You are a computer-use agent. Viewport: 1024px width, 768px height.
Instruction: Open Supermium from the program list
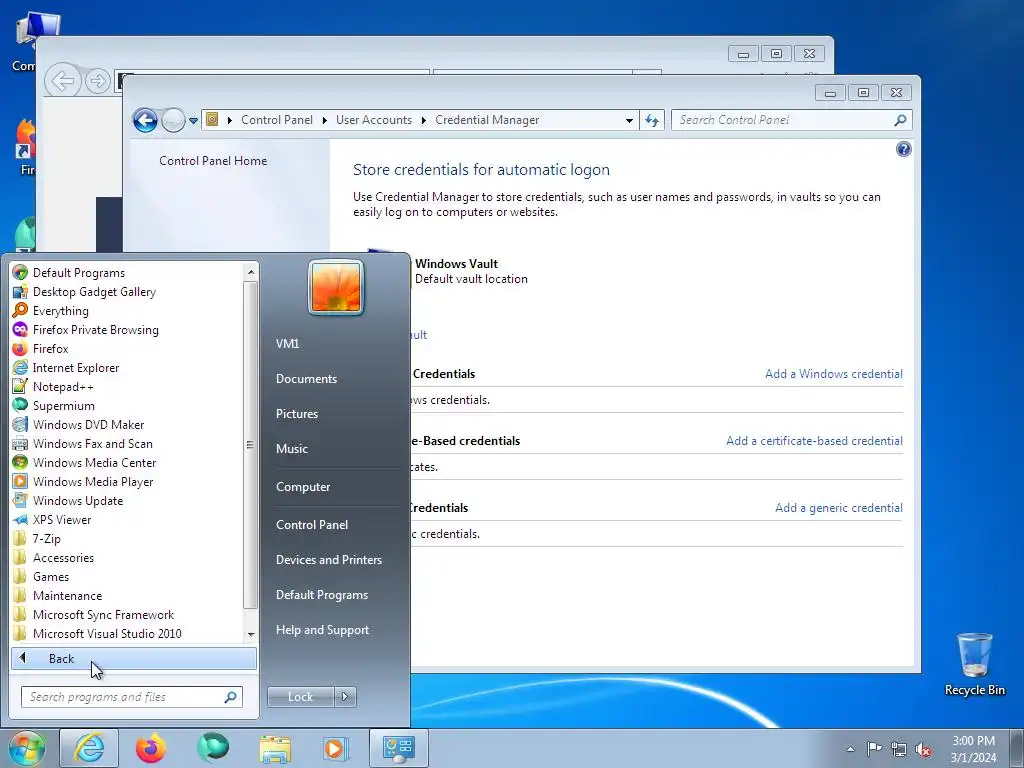pos(63,405)
